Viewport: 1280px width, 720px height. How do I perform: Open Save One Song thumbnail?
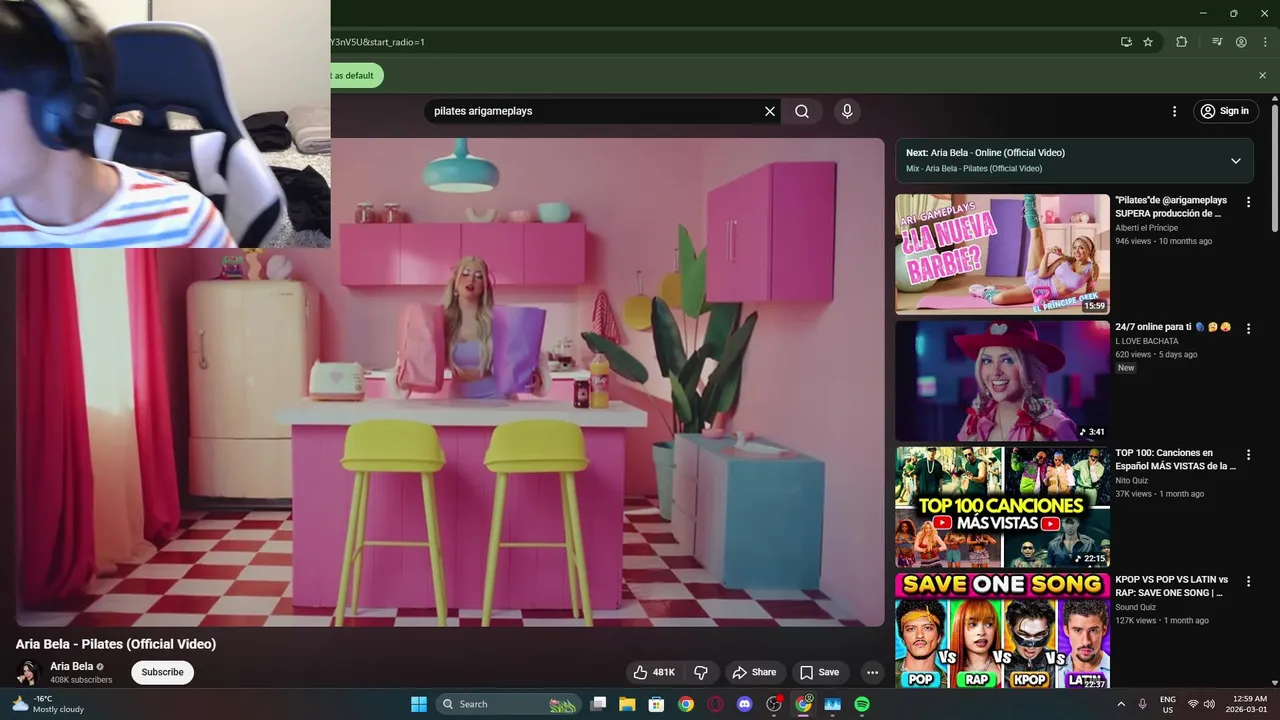click(x=1002, y=630)
